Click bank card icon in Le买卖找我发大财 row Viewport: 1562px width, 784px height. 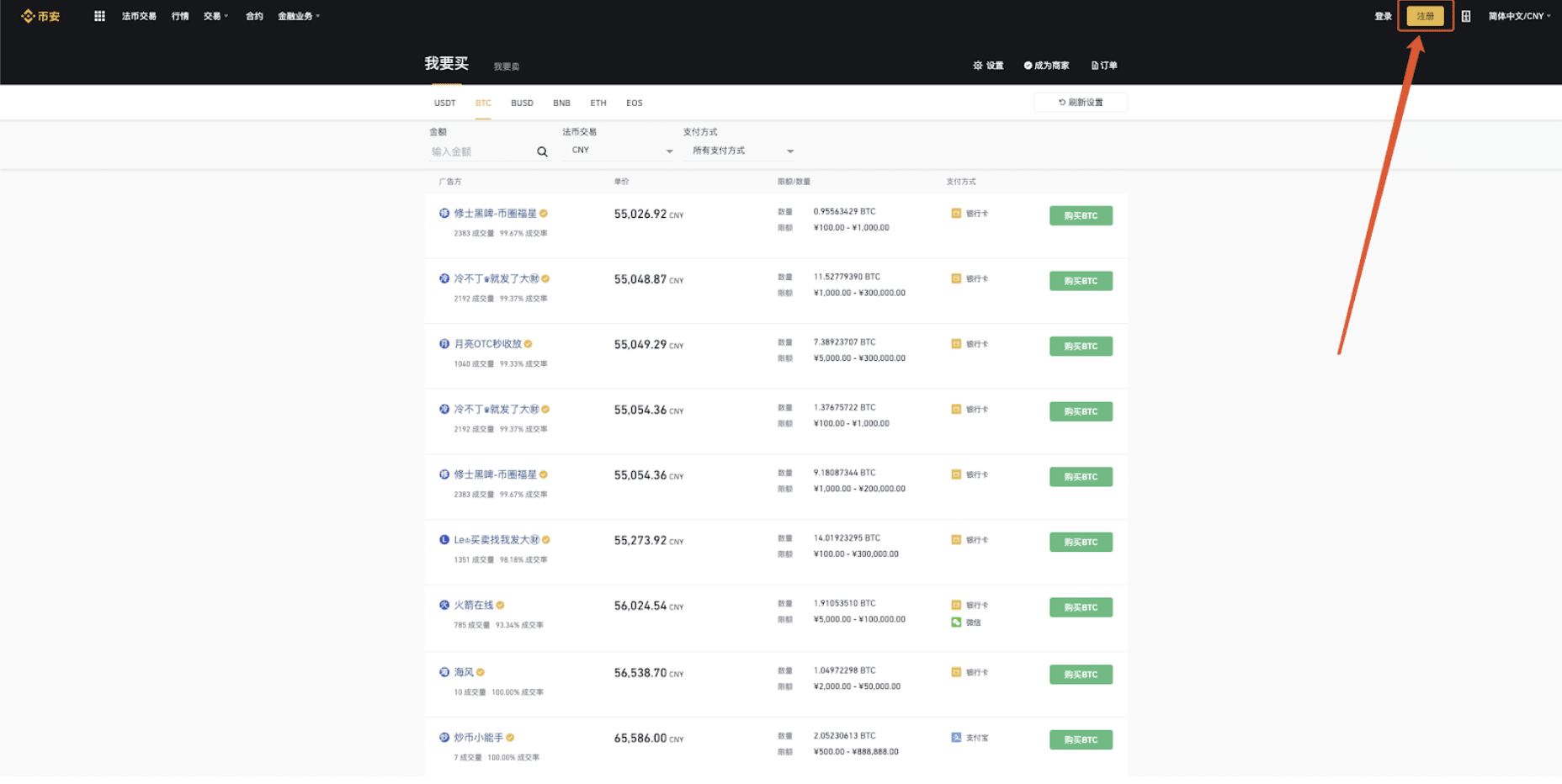click(x=956, y=540)
